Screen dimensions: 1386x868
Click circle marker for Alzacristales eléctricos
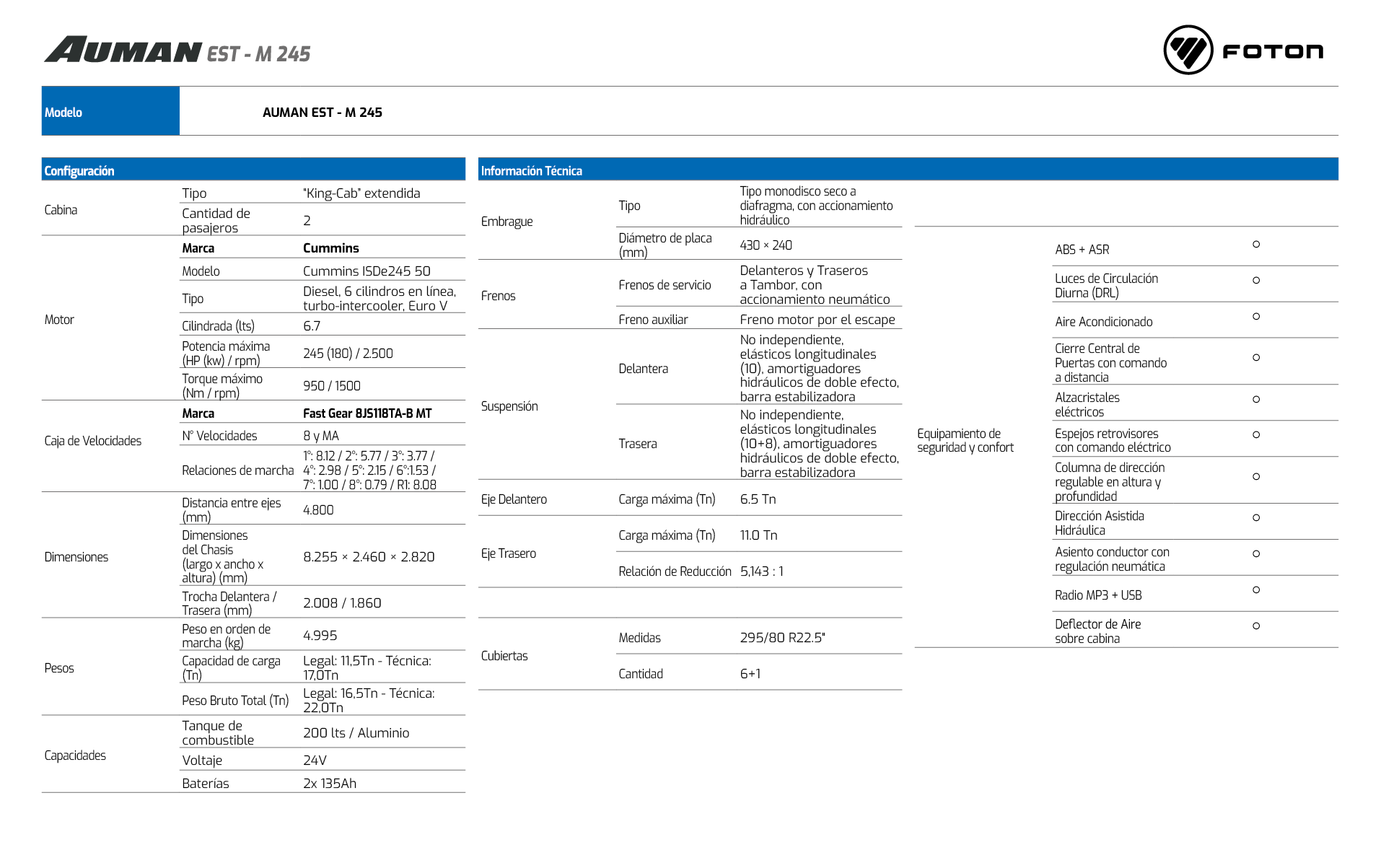point(1256,399)
